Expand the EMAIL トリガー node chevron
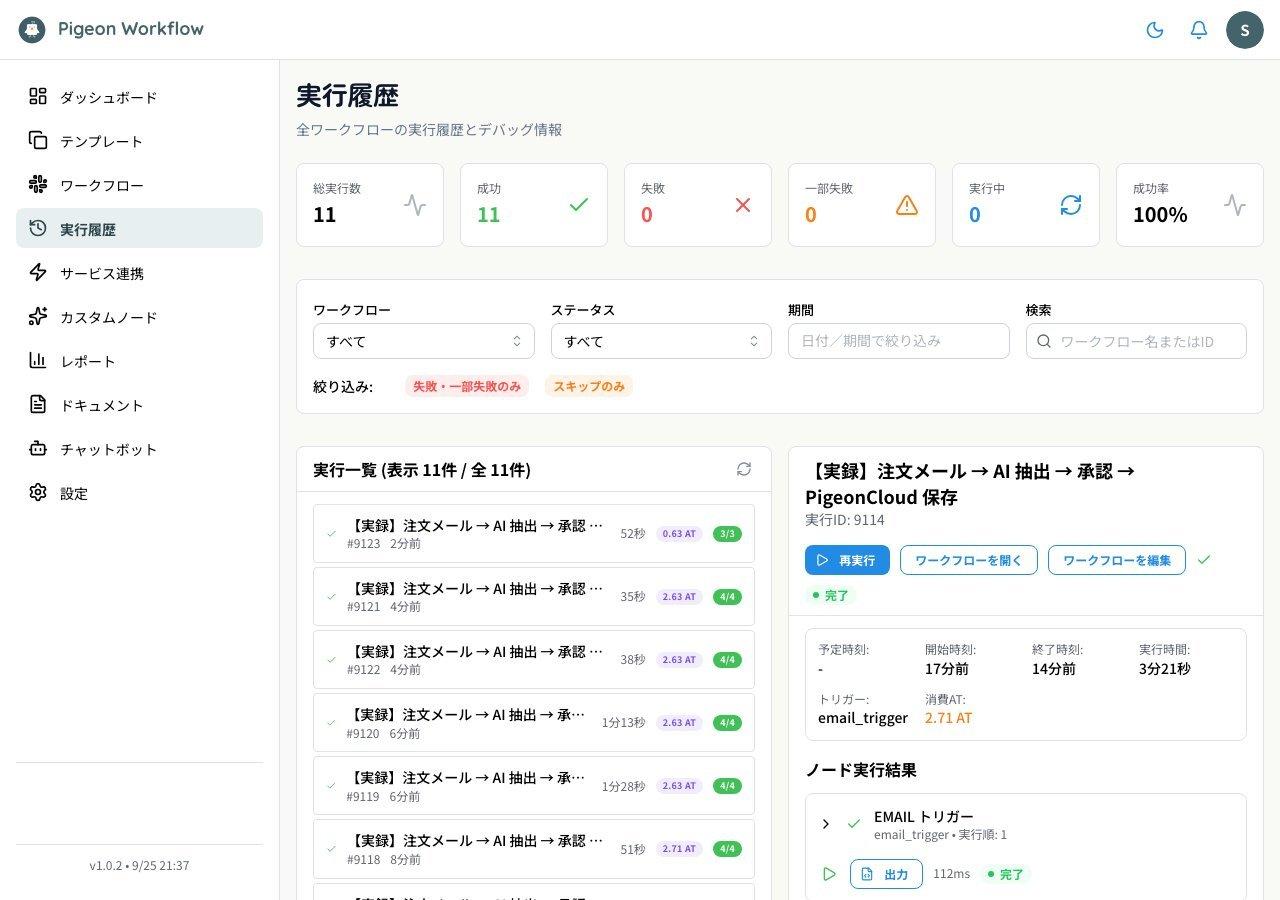The image size is (1280, 900). click(x=826, y=824)
